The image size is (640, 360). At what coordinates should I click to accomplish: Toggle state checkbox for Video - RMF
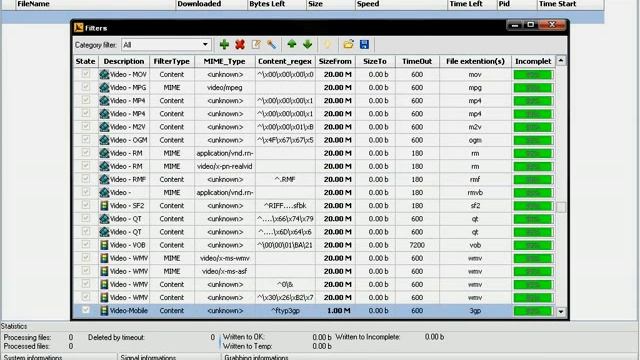[x=86, y=179]
